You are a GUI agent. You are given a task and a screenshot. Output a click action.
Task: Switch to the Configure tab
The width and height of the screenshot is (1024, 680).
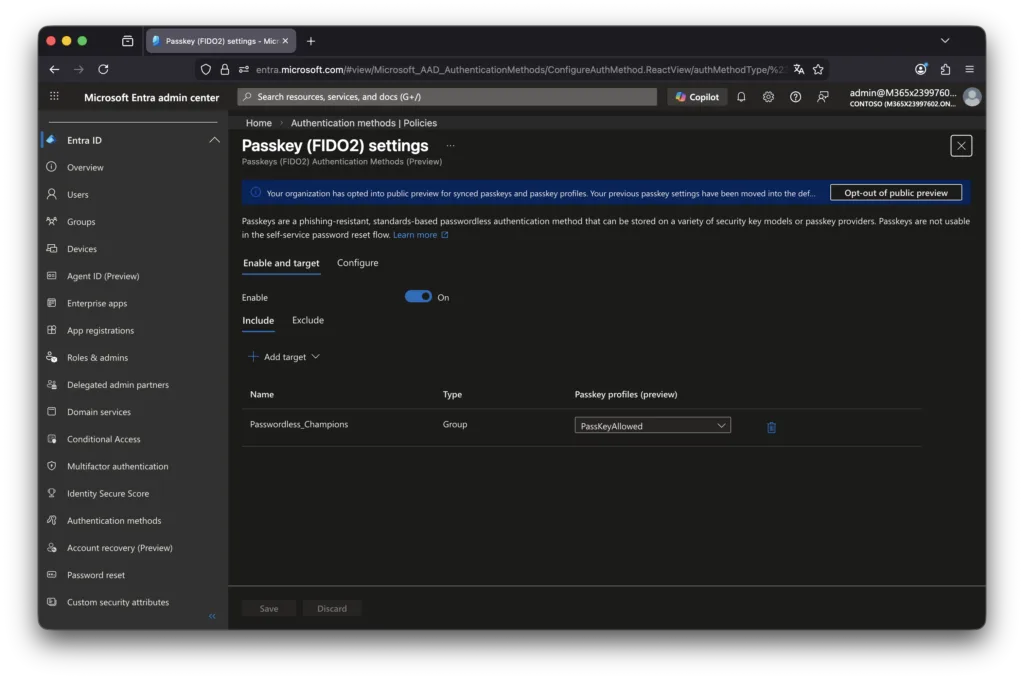357,263
